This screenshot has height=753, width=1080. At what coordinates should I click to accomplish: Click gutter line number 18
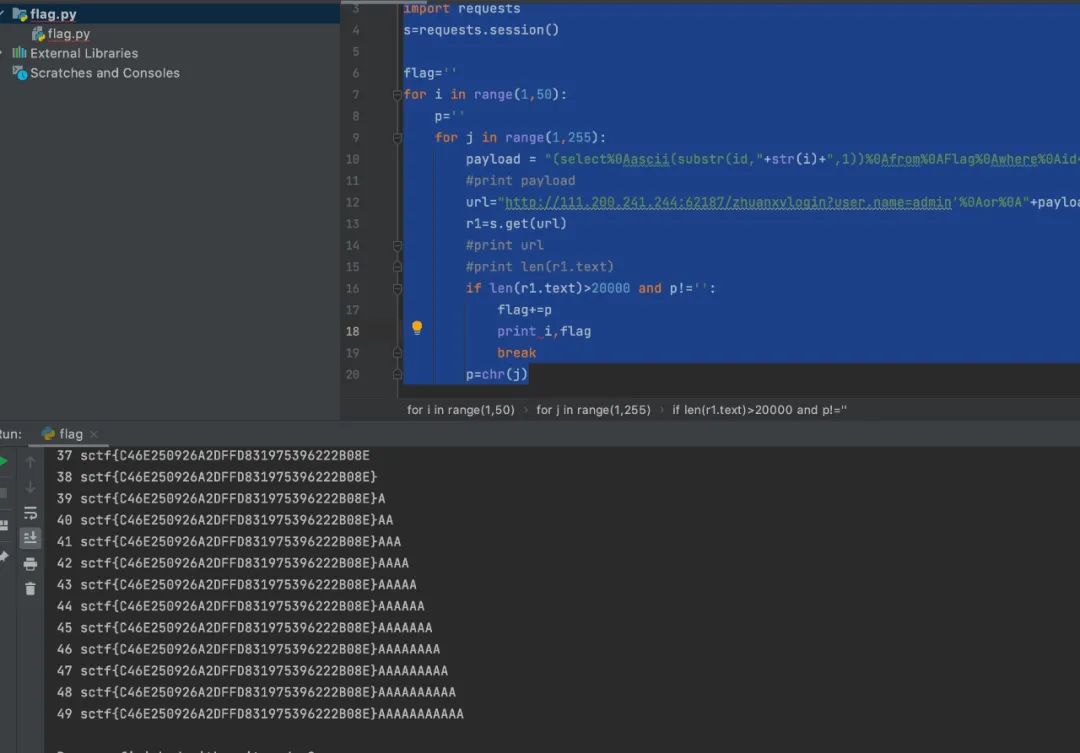(353, 331)
